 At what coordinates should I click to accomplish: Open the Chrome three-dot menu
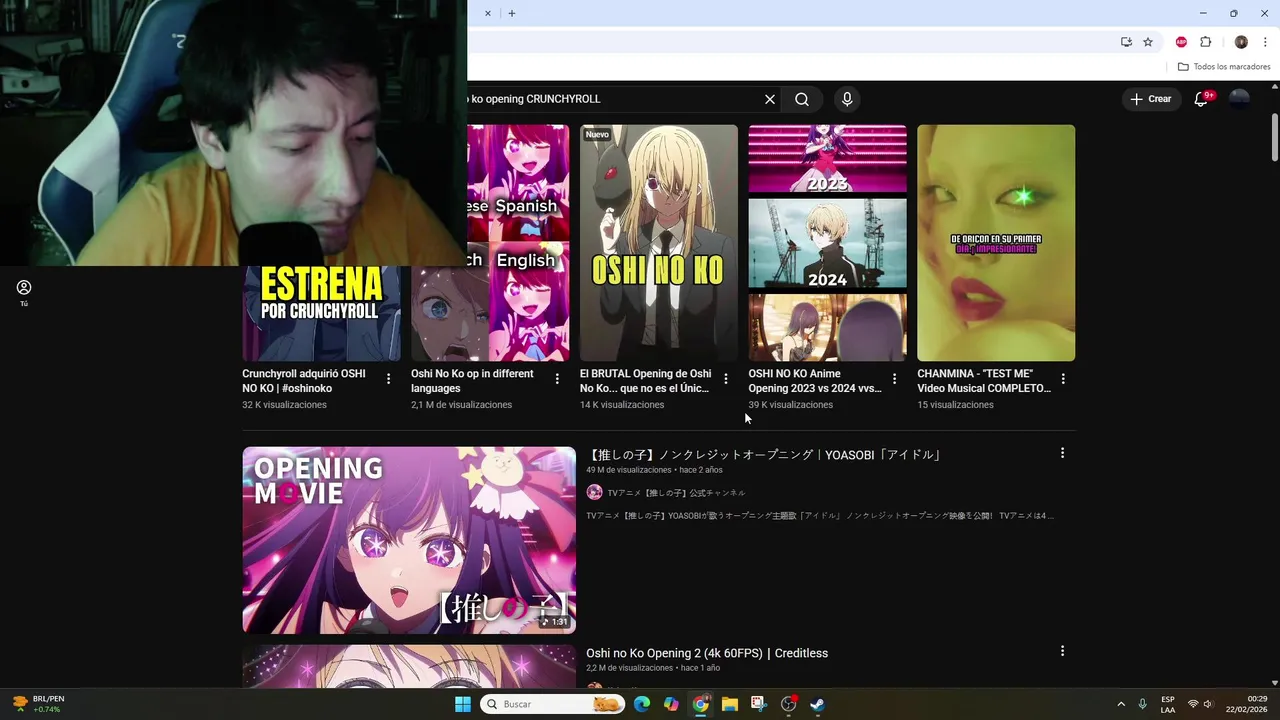pos(1265,42)
